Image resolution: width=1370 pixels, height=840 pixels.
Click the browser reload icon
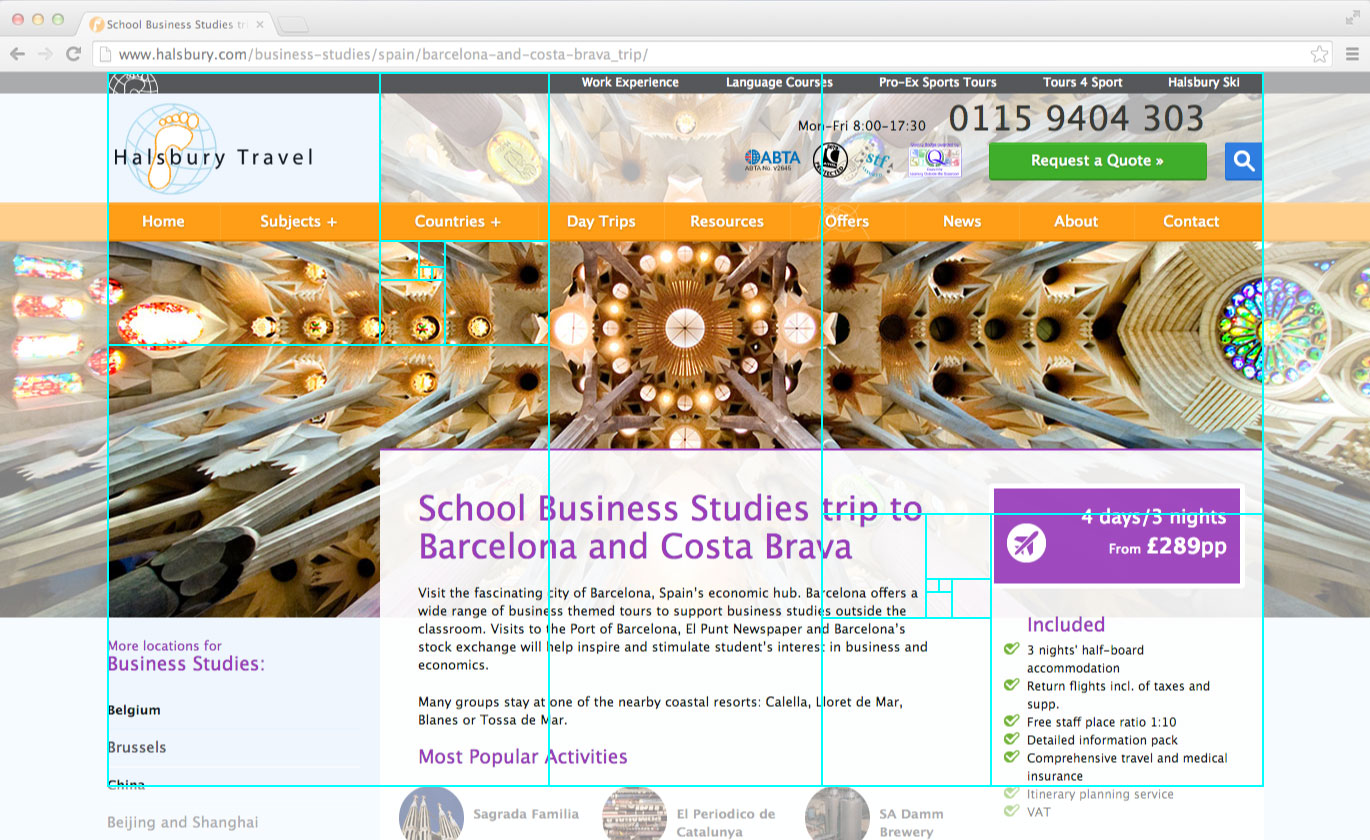(x=71, y=54)
